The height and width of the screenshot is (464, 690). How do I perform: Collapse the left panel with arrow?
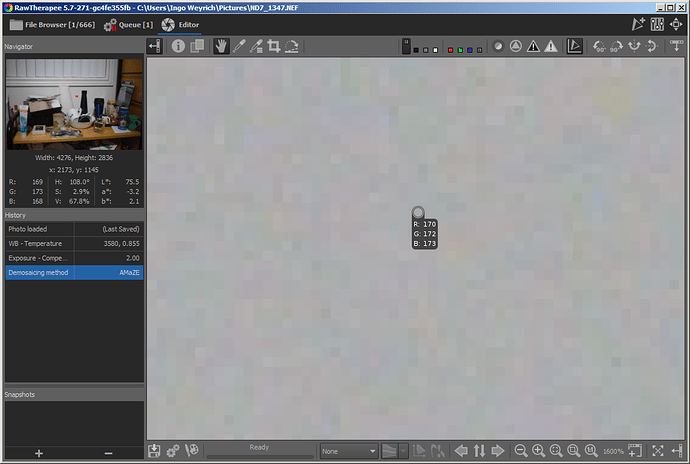pyautogui.click(x=154, y=46)
